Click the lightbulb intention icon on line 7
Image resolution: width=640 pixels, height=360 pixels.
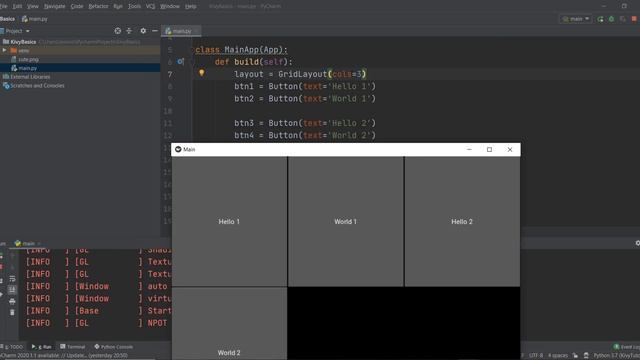click(x=201, y=73)
